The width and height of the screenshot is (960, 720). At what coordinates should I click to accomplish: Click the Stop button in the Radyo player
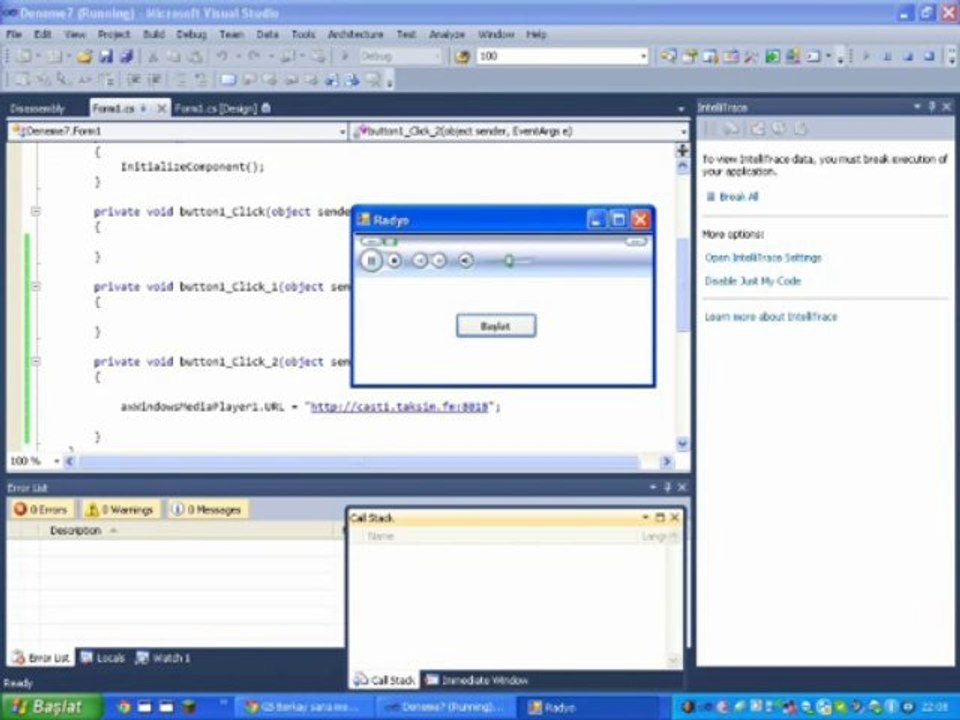(x=394, y=261)
